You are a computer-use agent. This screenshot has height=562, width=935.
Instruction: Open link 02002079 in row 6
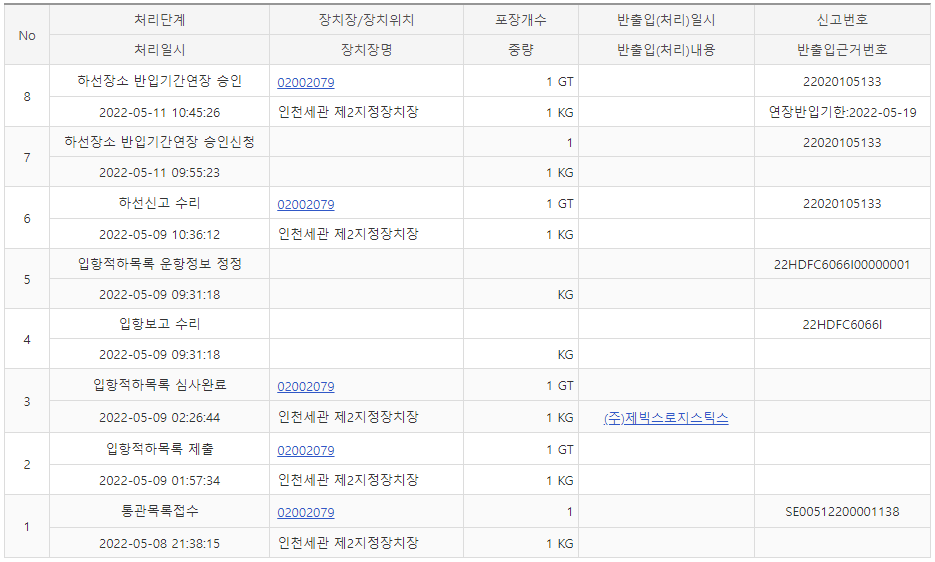pyautogui.click(x=305, y=205)
